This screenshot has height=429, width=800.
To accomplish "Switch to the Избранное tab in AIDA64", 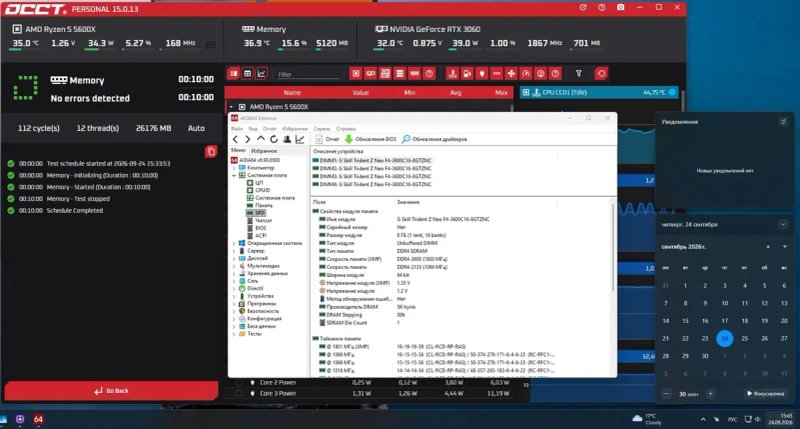I will (x=264, y=151).
